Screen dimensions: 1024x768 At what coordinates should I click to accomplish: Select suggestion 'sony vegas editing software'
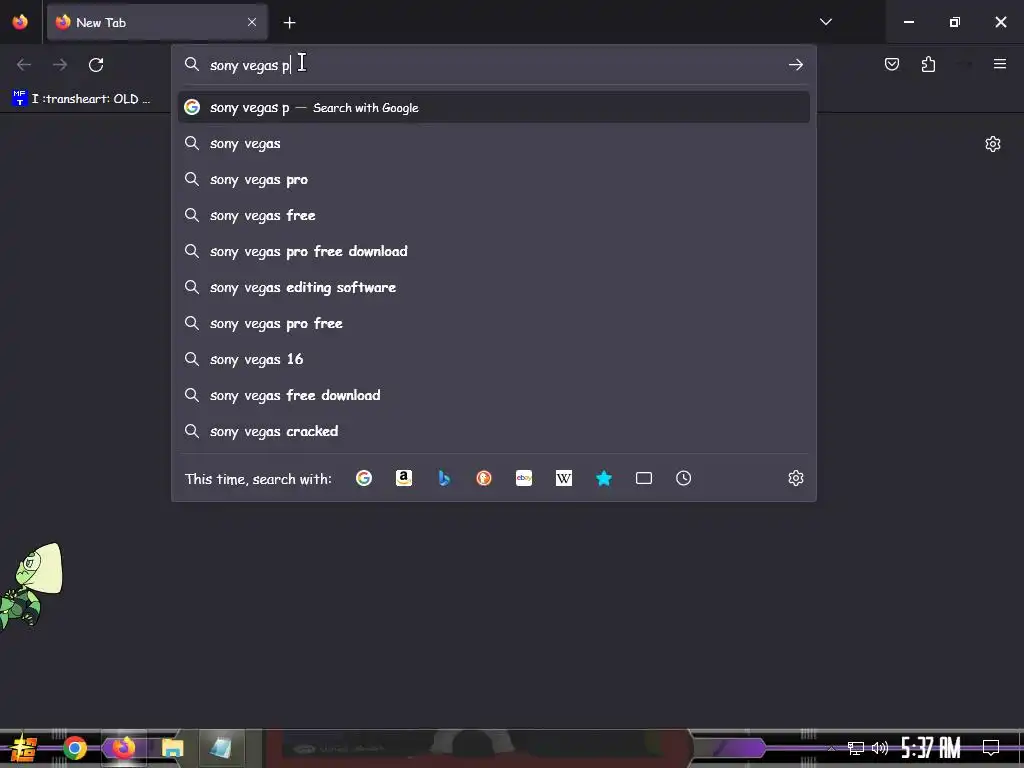pyautogui.click(x=494, y=287)
